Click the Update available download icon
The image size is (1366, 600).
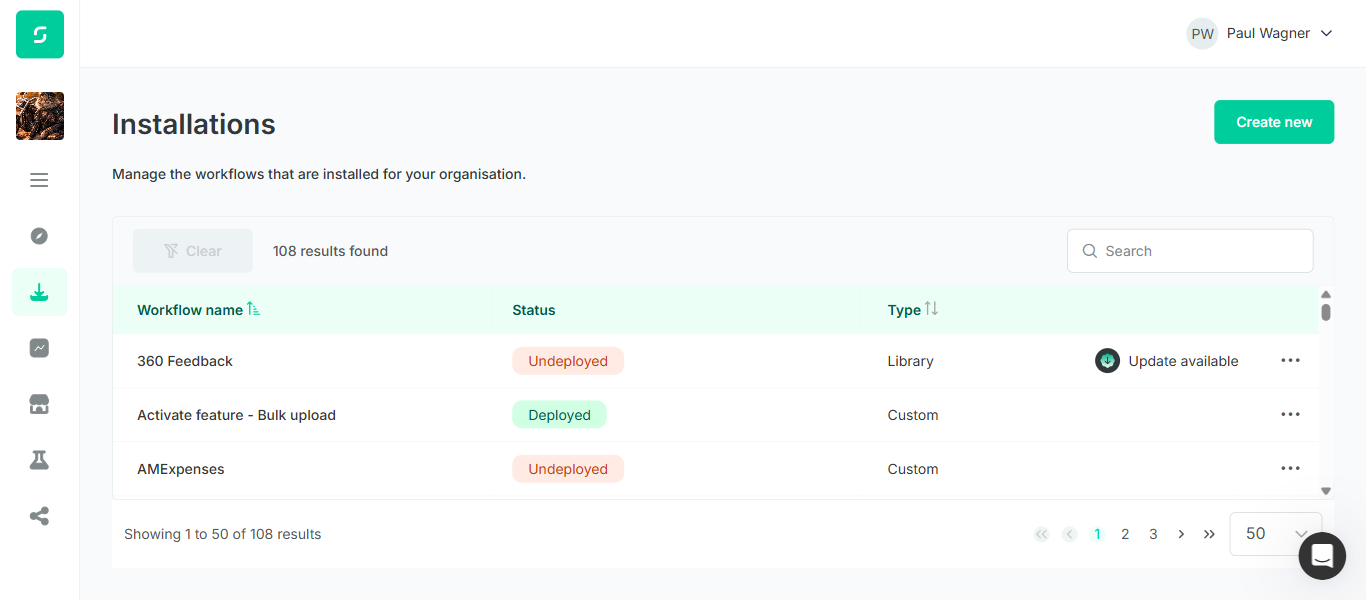tap(1107, 361)
